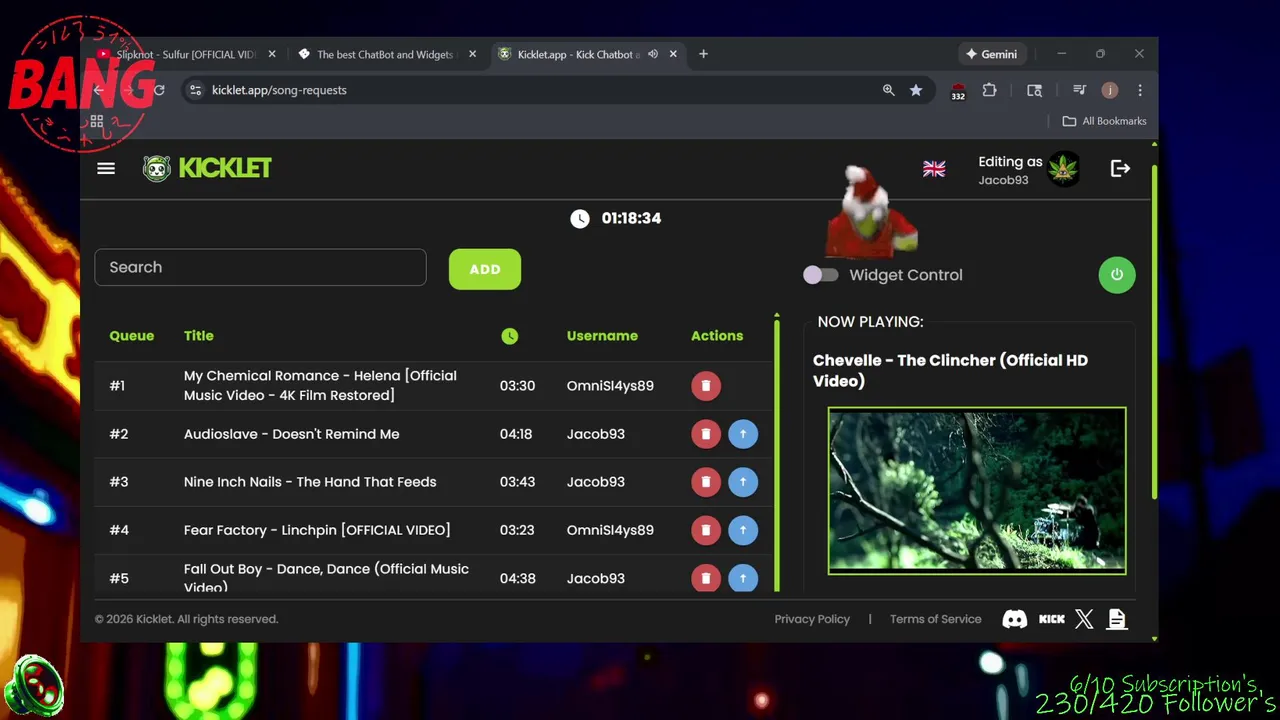Delete Fear Factory - Linchpin from queue
The height and width of the screenshot is (720, 1280).
(x=706, y=530)
